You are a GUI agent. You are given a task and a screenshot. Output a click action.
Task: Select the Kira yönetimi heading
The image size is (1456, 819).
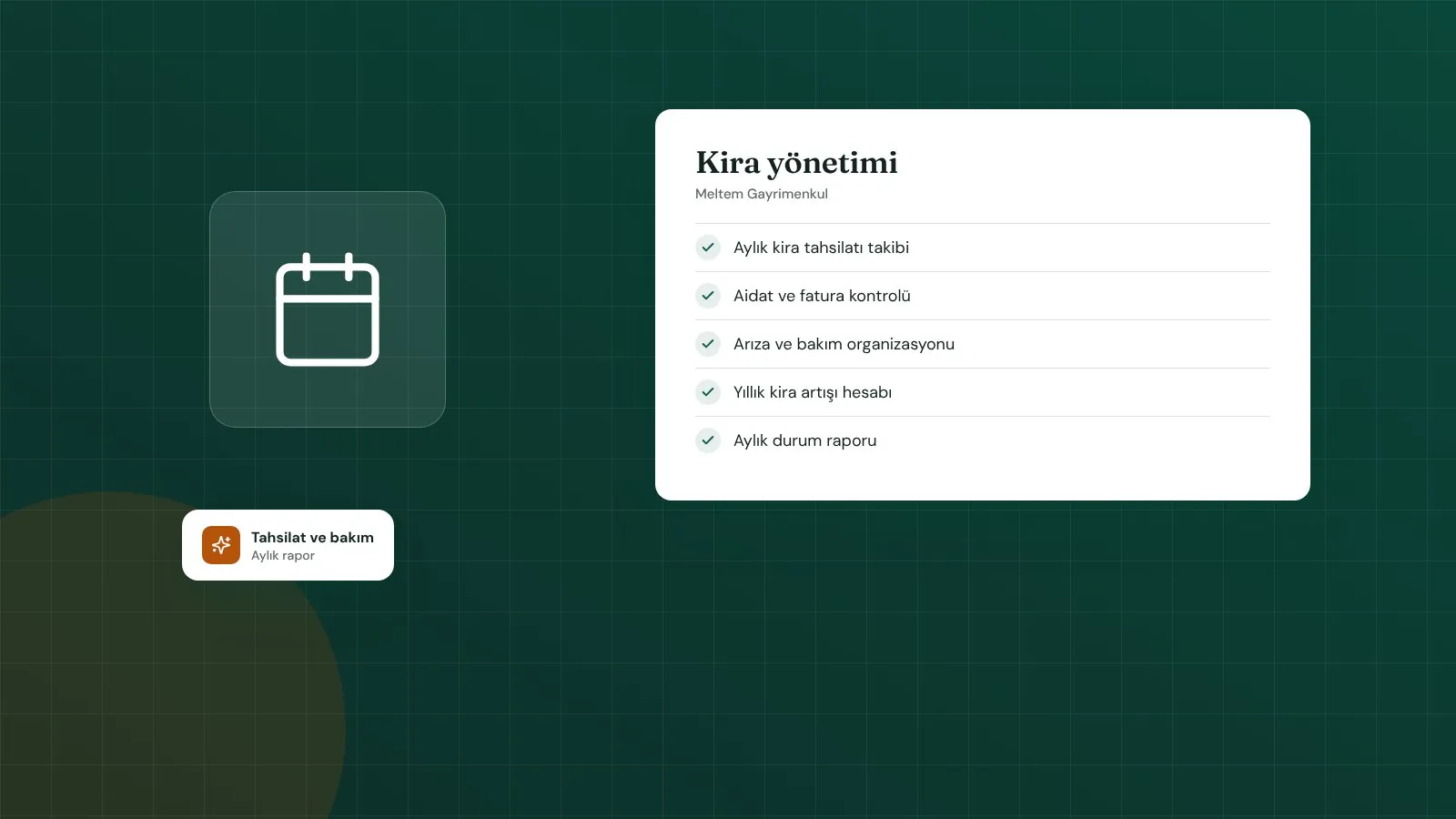coord(796,163)
